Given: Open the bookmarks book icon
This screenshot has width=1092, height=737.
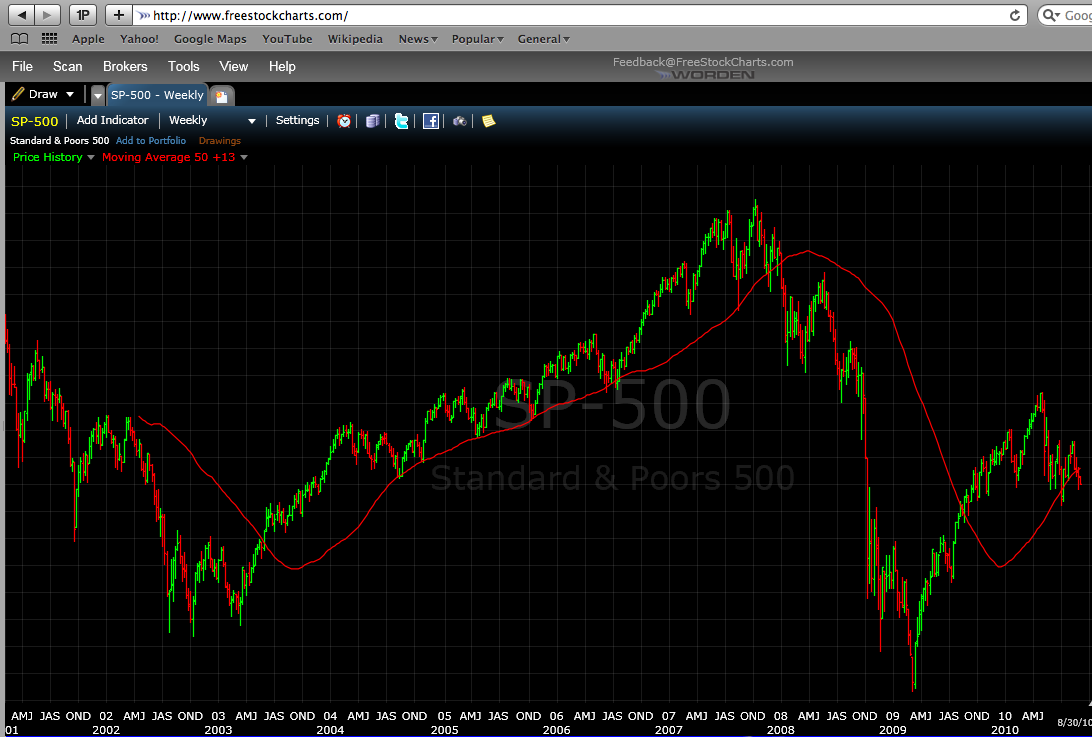Looking at the screenshot, I should 20,39.
